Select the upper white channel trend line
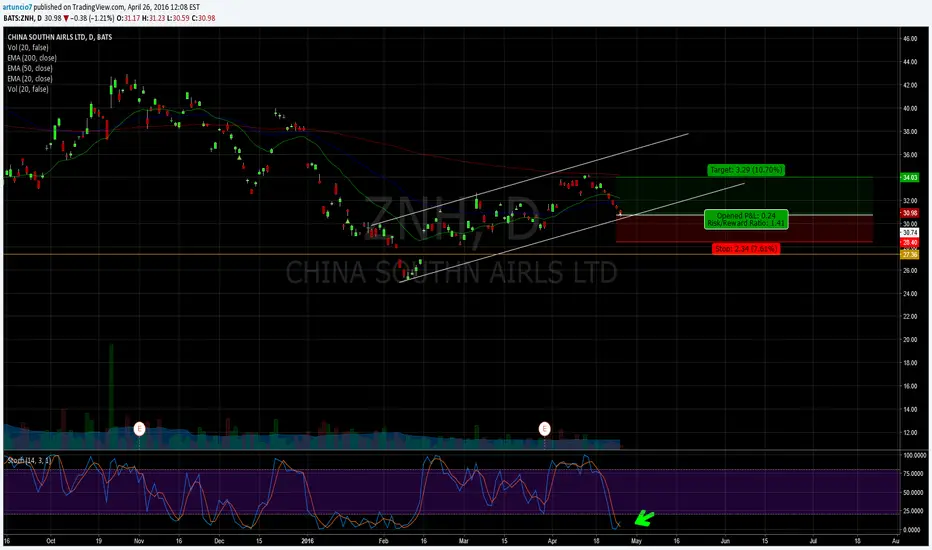932x550 pixels. point(529,180)
